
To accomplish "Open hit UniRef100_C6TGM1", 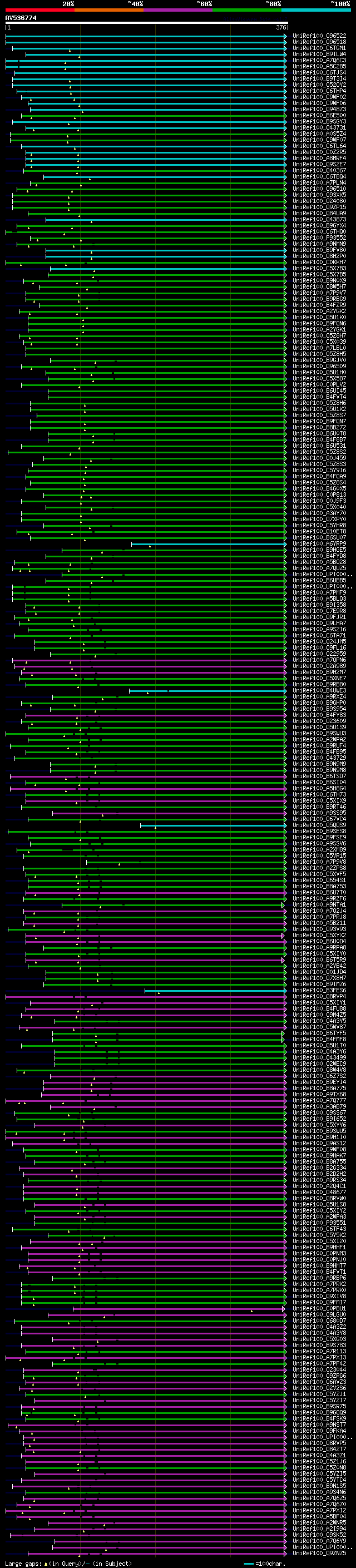I will (319, 48).
